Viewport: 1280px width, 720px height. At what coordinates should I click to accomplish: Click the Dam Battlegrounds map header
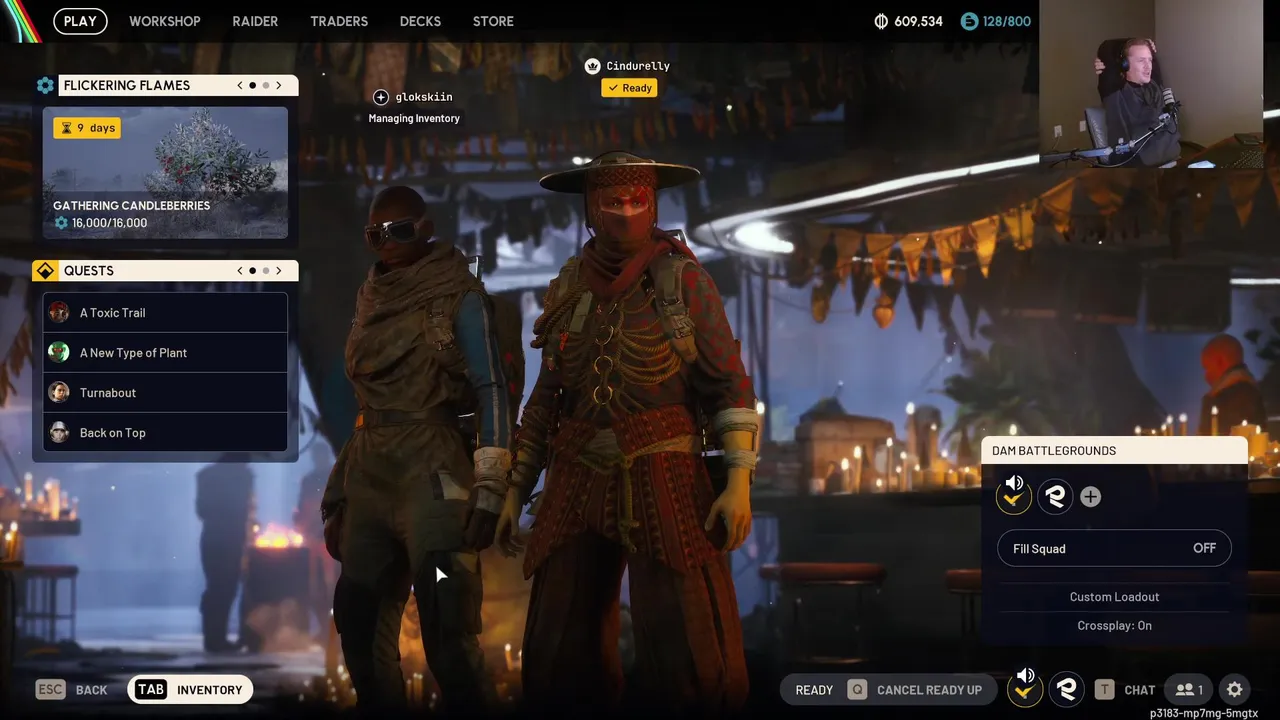(x=1114, y=450)
